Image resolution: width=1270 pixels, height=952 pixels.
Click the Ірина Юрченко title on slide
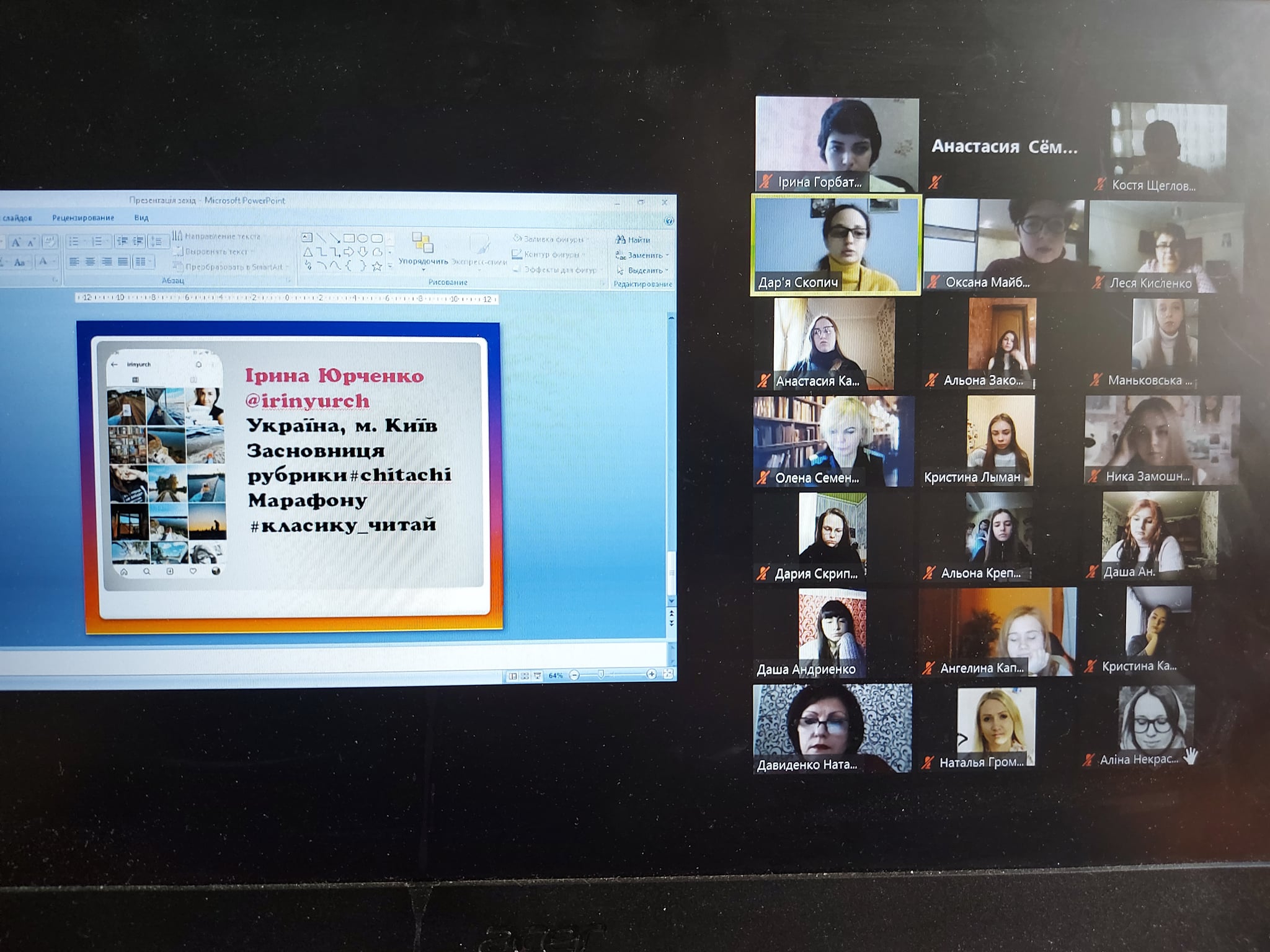click(334, 376)
